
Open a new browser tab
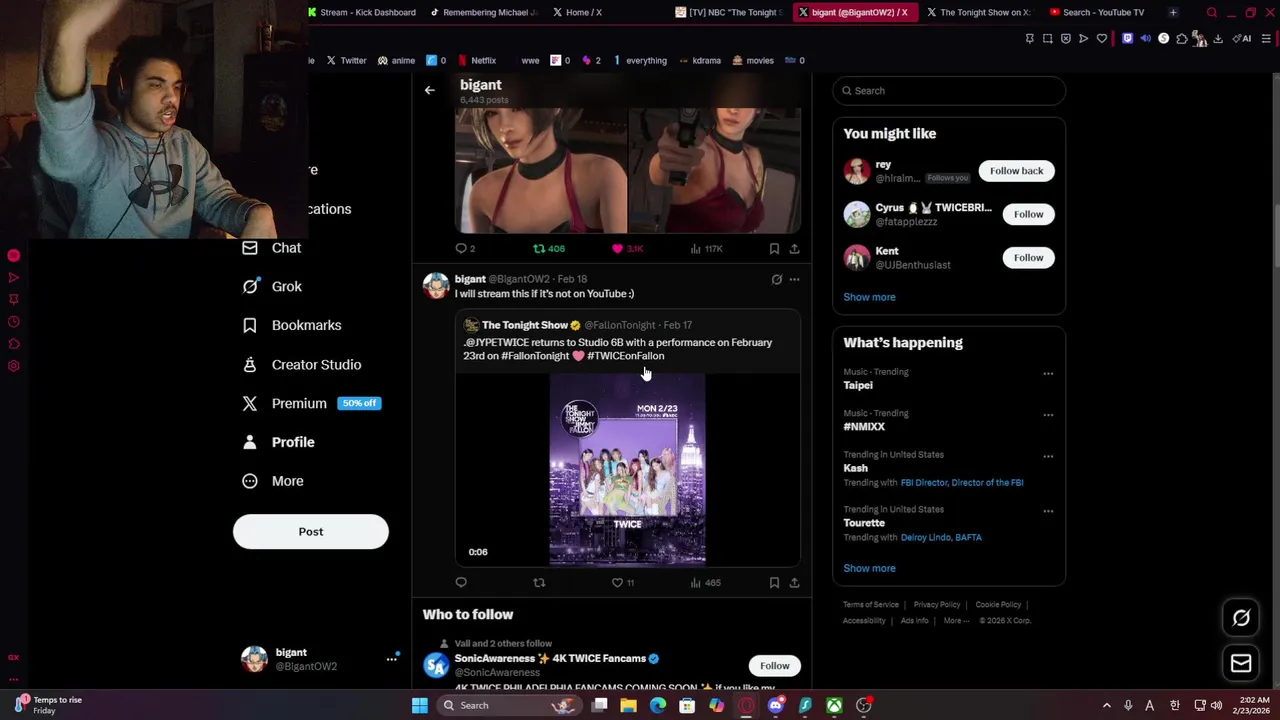(x=1173, y=12)
